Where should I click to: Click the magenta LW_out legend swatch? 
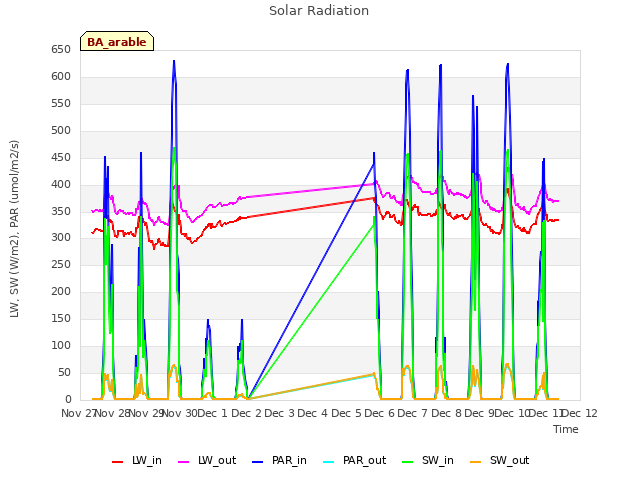point(184,462)
